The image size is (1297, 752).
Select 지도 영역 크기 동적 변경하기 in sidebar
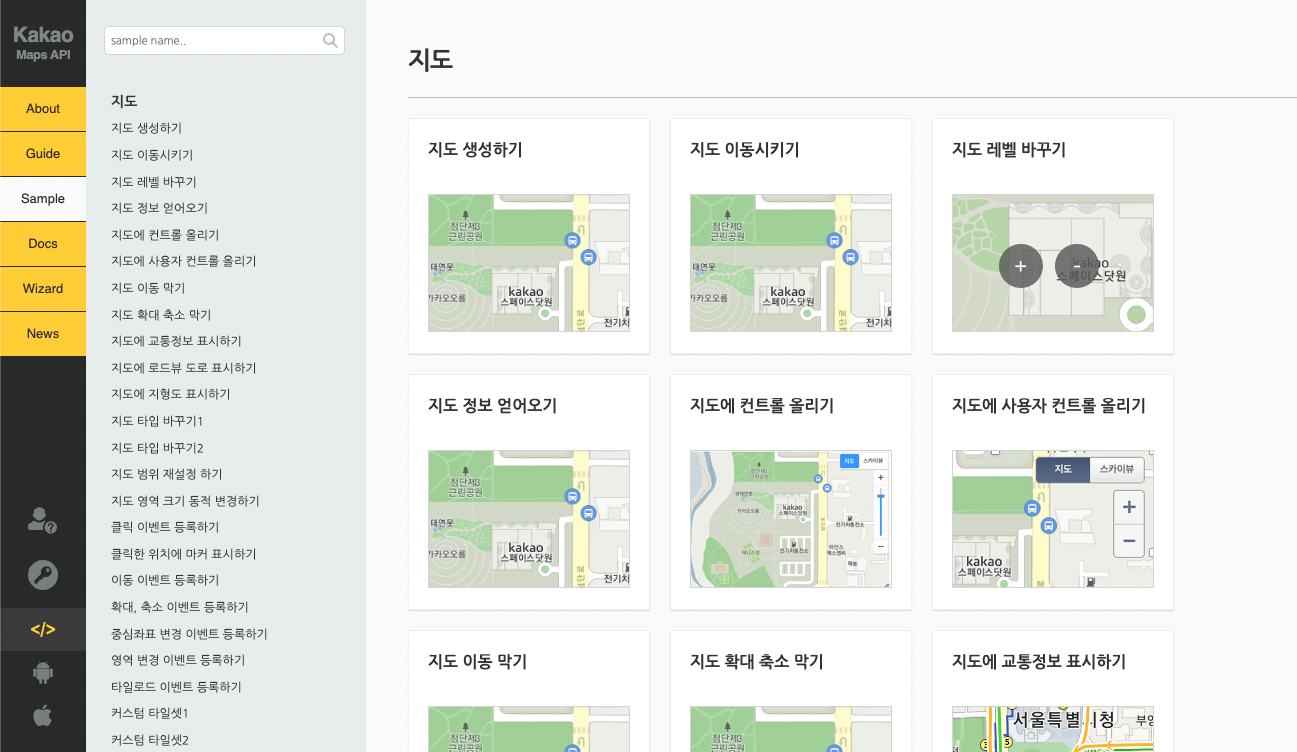click(185, 501)
